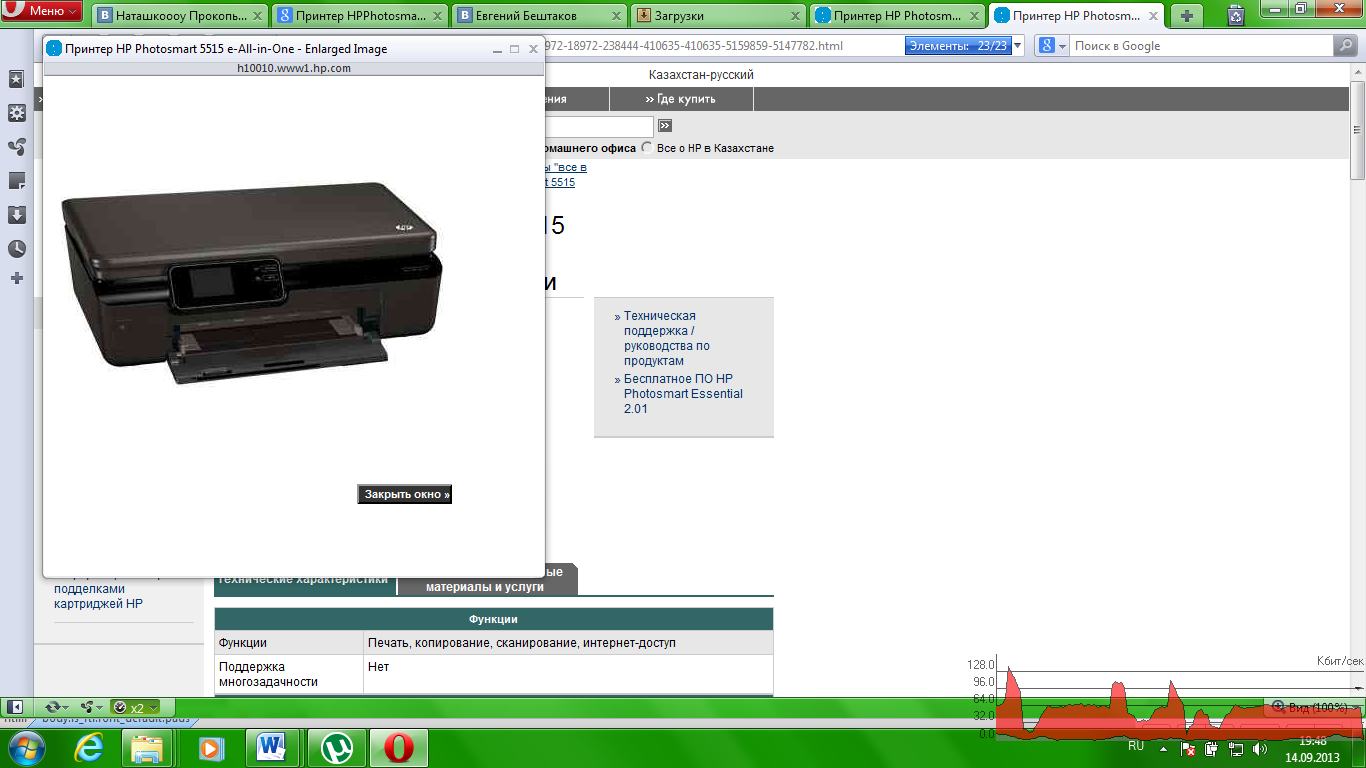
Task: Open Widgets gear panel in sidebar
Action: click(x=17, y=113)
